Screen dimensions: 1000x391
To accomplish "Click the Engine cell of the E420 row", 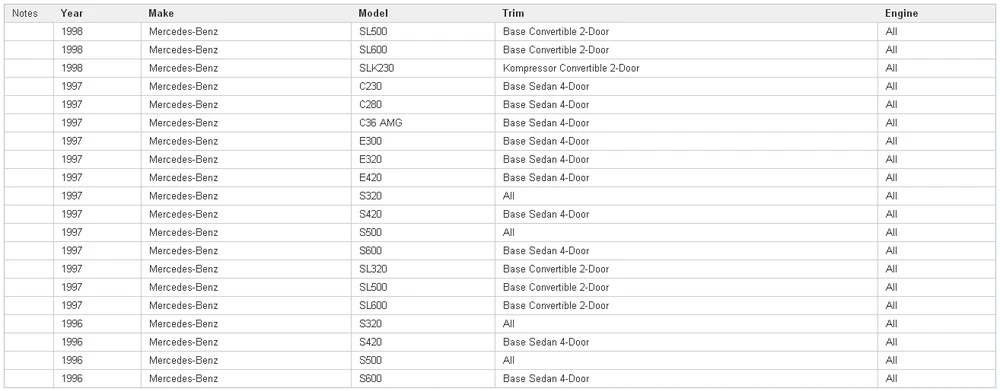I will (x=936, y=178).
